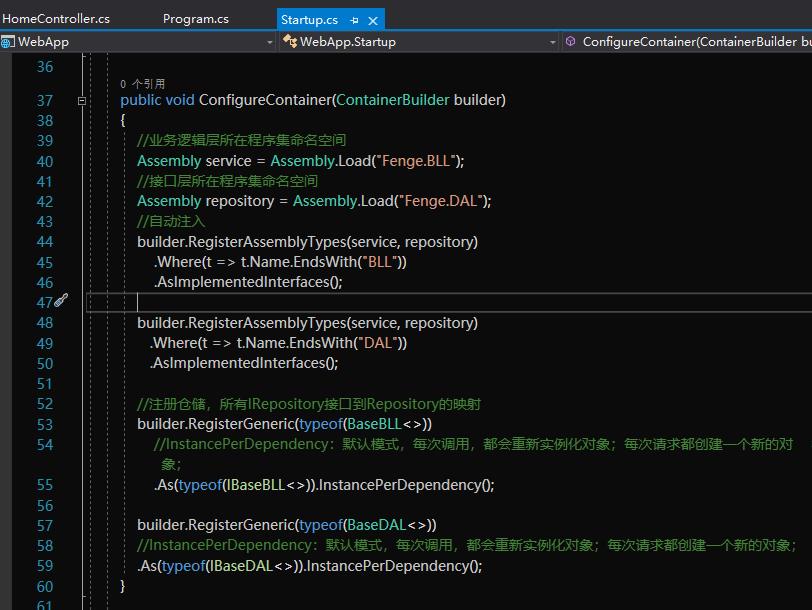Click the ContainerBuilder type in method signature
Viewport: 812px width, 610px height.
(392, 100)
